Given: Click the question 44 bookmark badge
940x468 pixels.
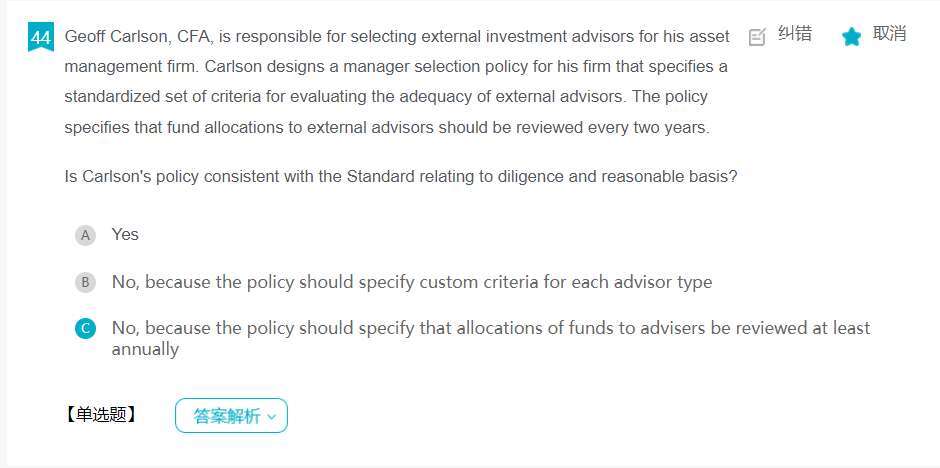Looking at the screenshot, I should [x=41, y=37].
